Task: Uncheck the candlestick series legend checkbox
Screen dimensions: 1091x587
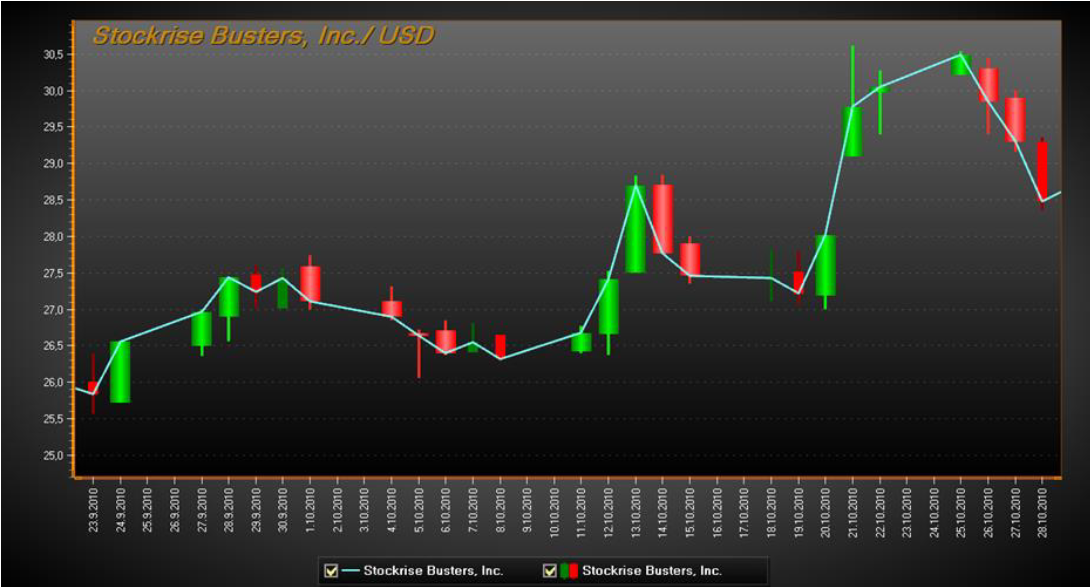Action: [548, 571]
